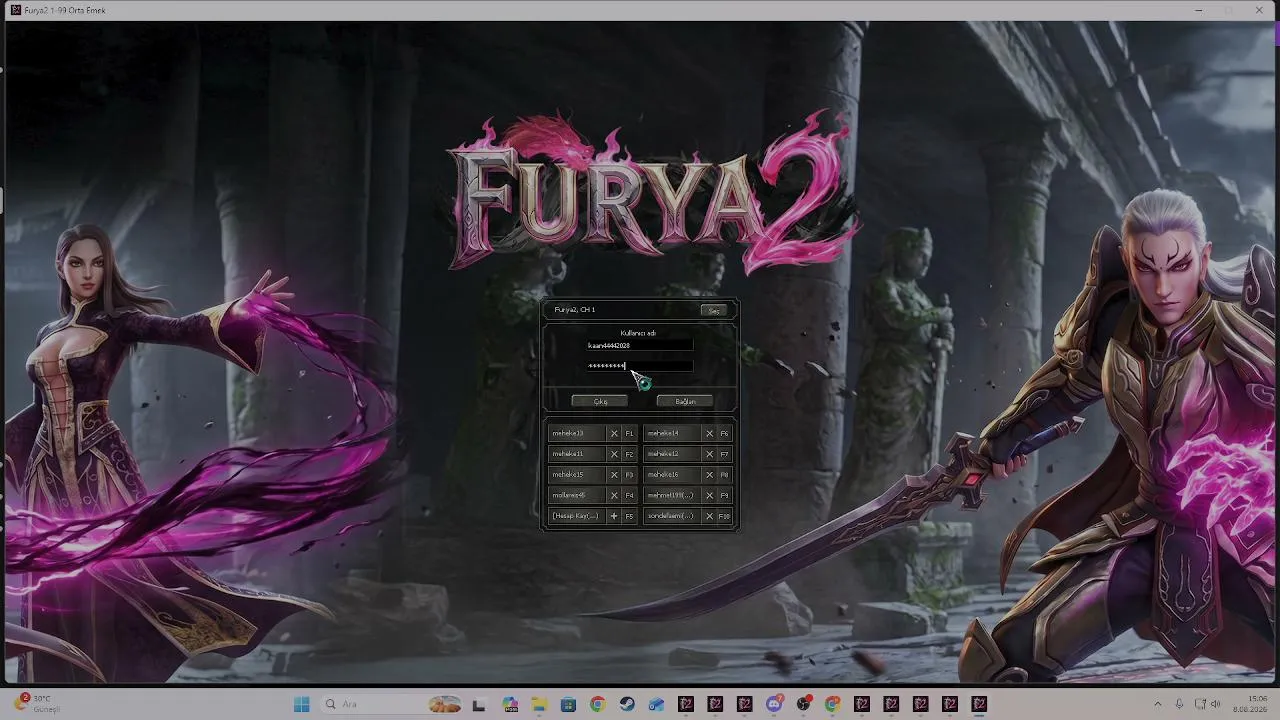The width and height of the screenshot is (1280, 720).
Task: Open File Explorer from the taskbar
Action: pos(539,704)
